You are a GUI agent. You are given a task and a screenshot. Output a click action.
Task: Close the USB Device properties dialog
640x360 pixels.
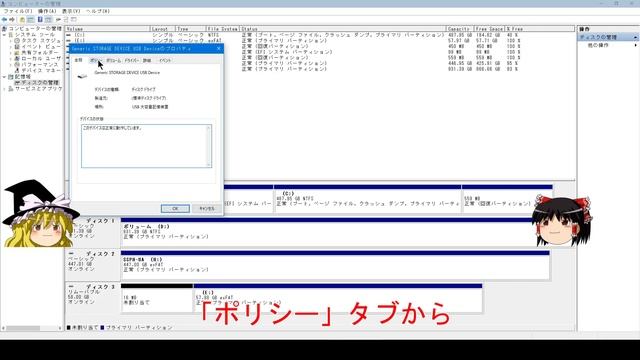(219, 49)
